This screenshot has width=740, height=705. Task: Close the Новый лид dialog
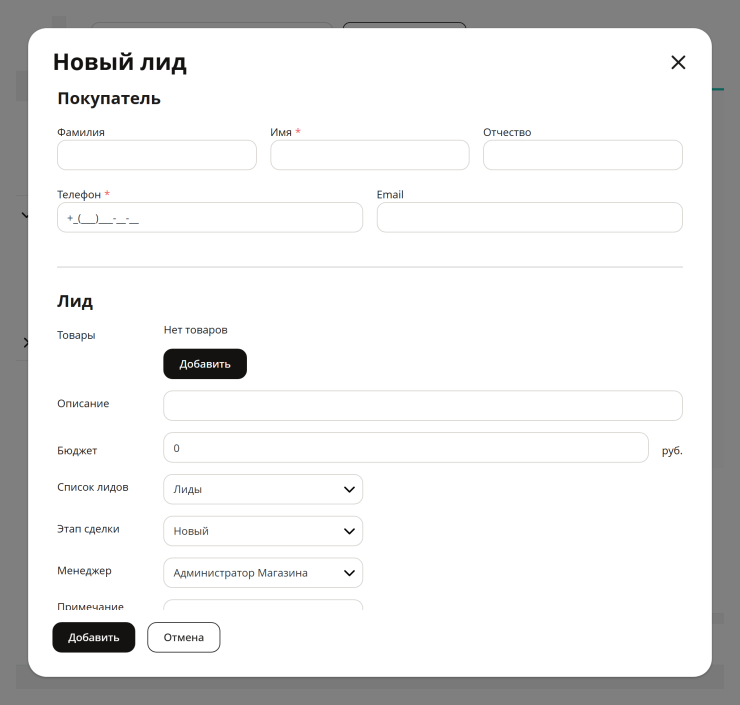[678, 62]
